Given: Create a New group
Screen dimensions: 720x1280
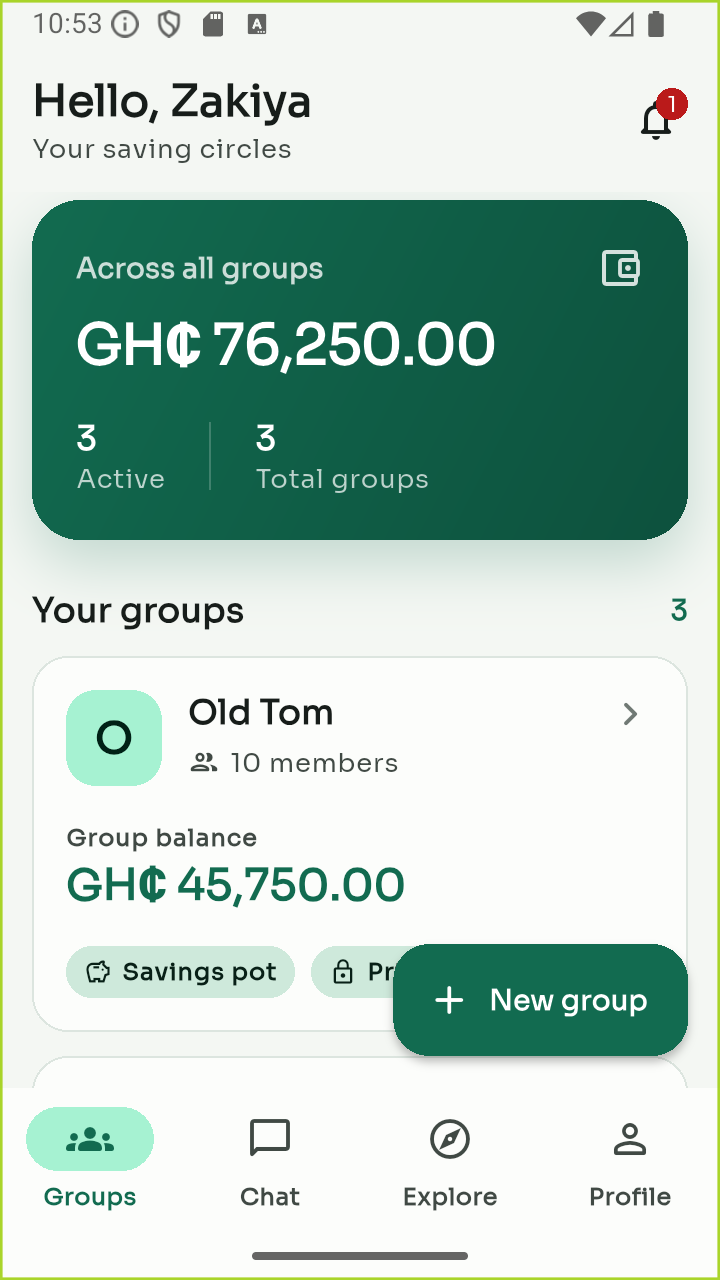Looking at the screenshot, I should [x=540, y=1000].
